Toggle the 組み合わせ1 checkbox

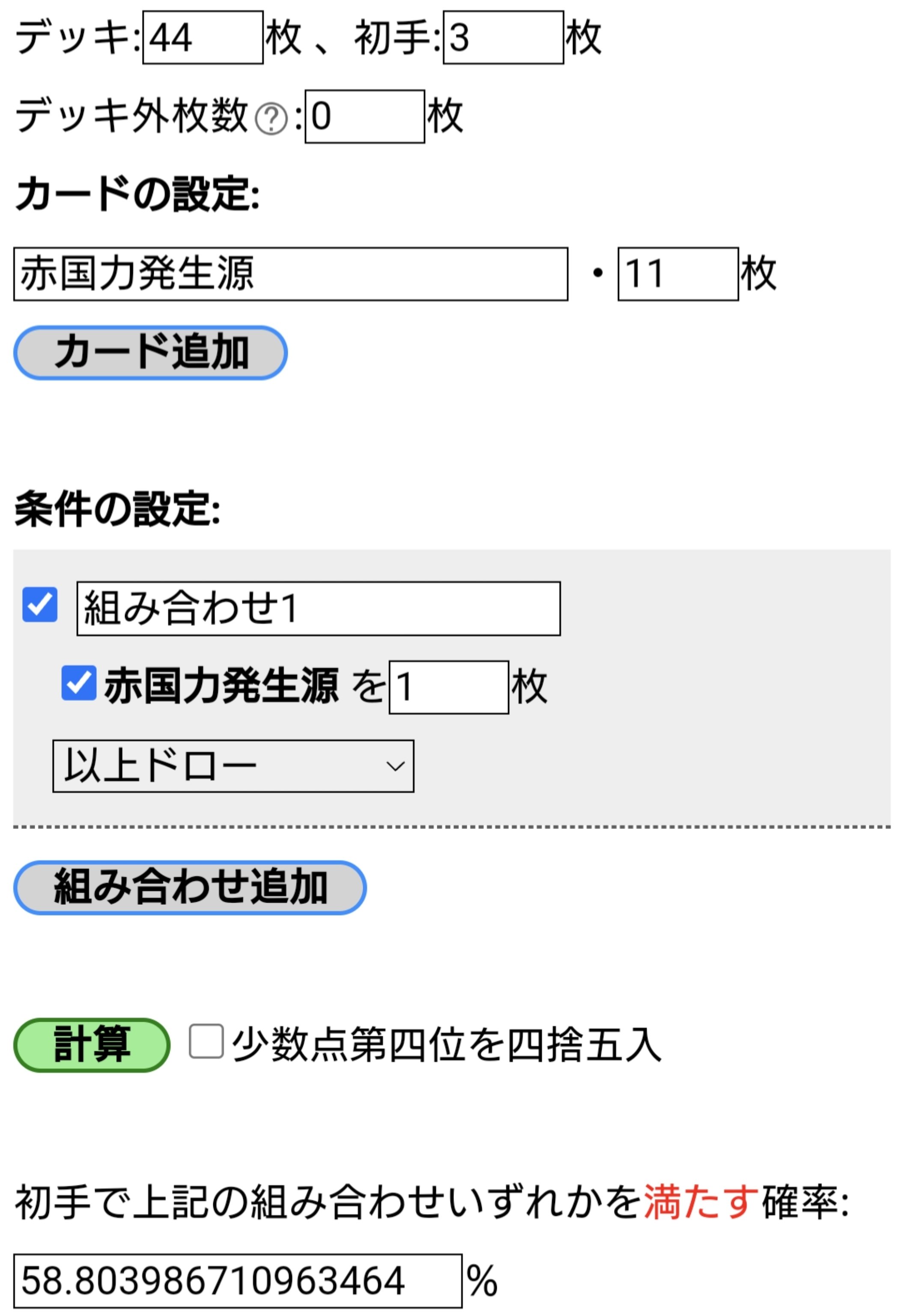tap(40, 604)
